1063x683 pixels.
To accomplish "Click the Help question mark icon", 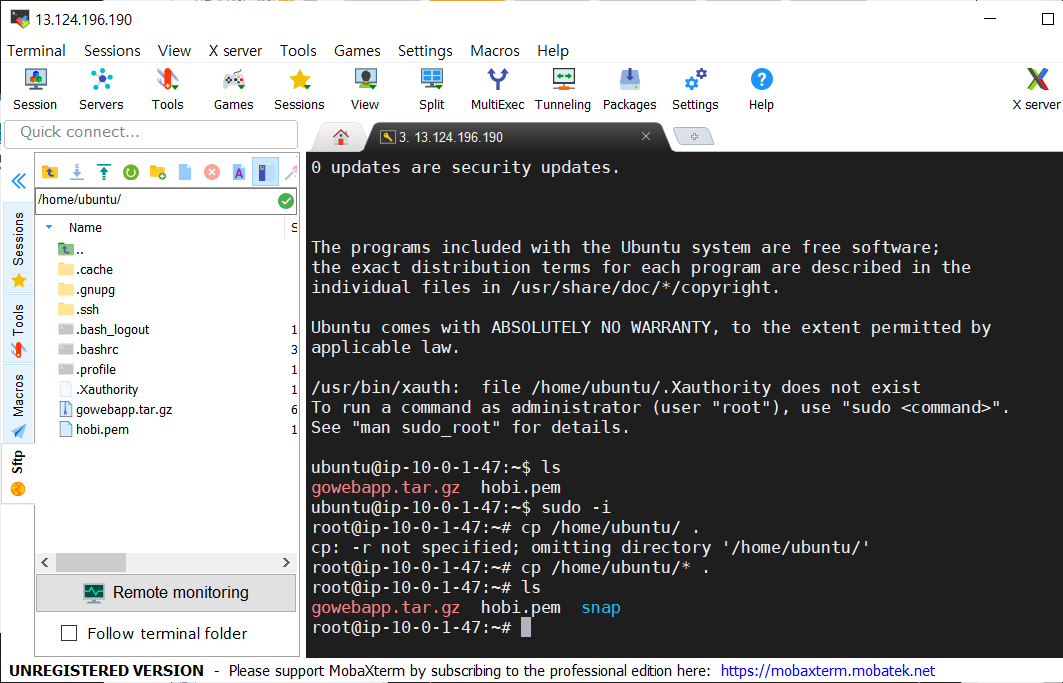I will tap(761, 90).
